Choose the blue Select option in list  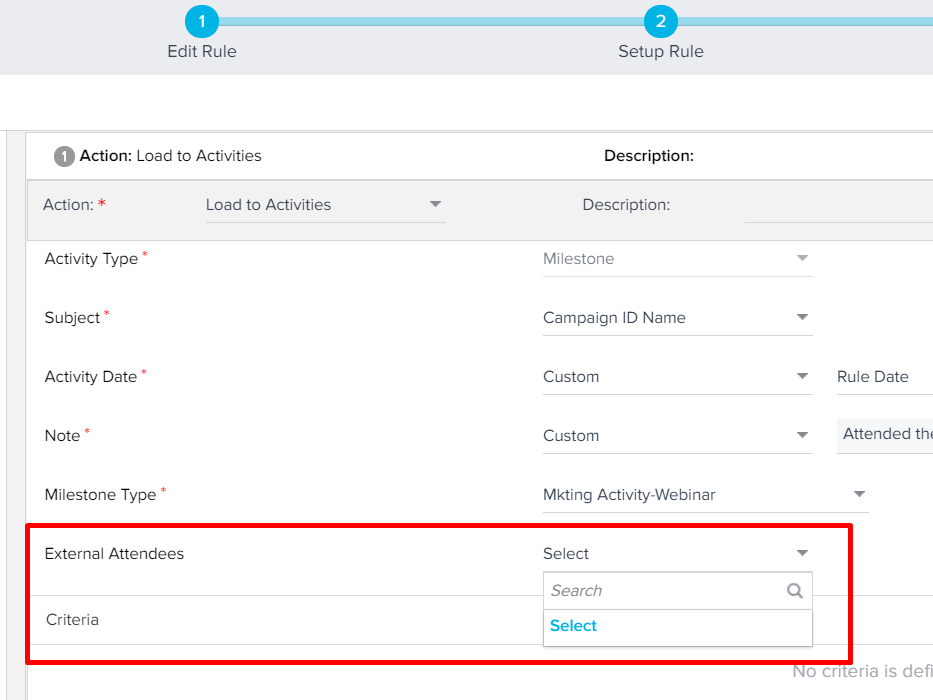pyautogui.click(x=573, y=626)
